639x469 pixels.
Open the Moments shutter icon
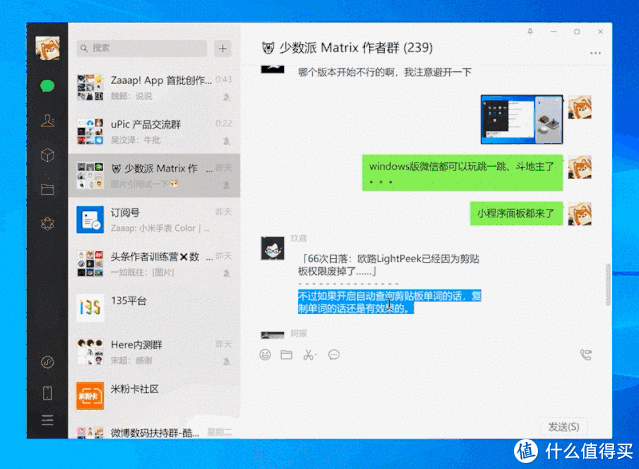point(47,223)
